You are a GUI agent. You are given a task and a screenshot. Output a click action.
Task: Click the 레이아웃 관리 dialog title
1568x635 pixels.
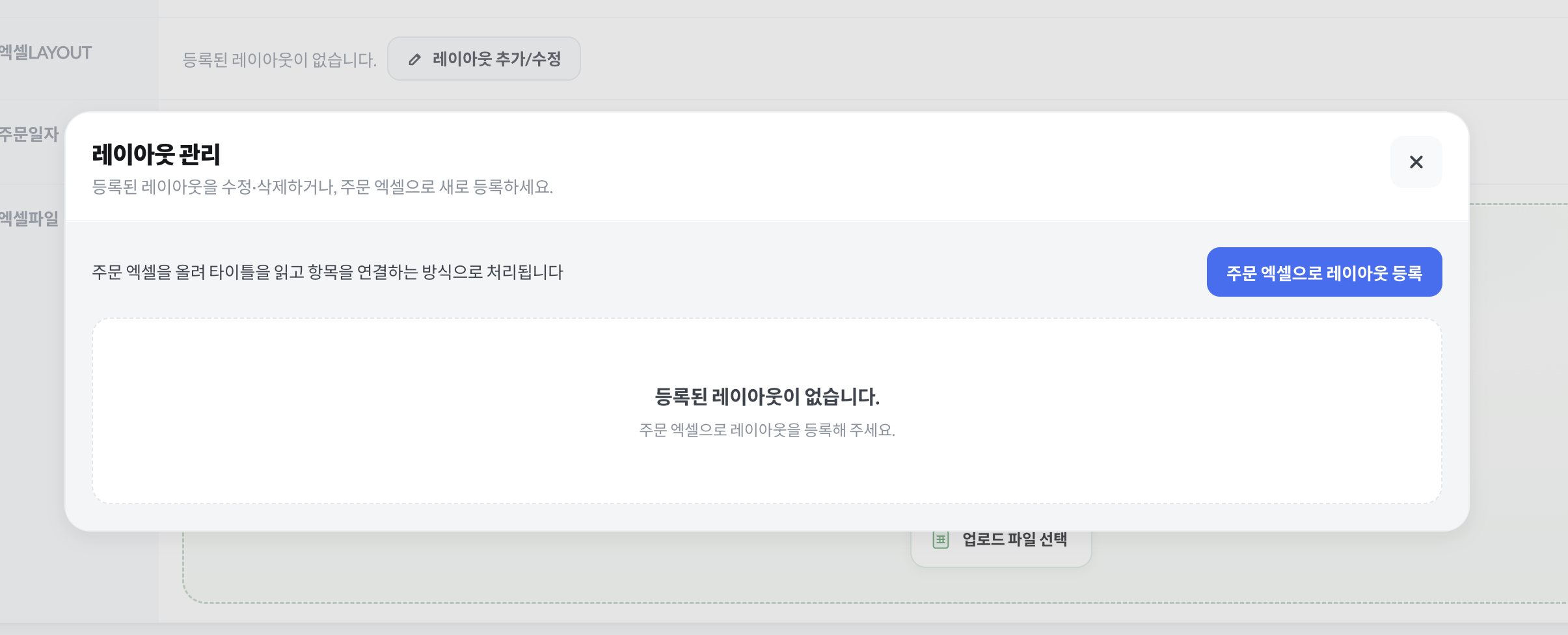[x=156, y=155]
